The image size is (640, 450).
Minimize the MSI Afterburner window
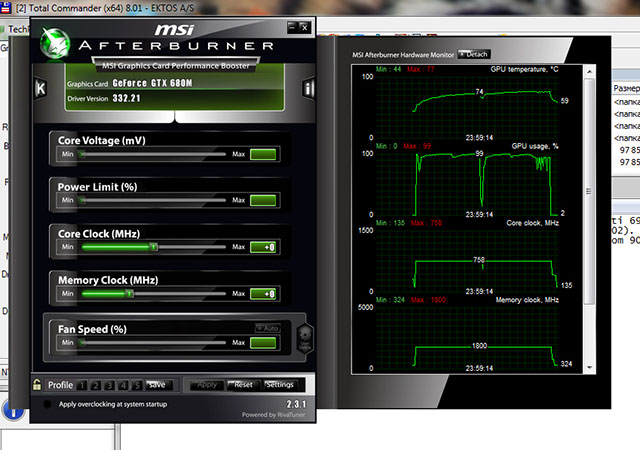292,27
